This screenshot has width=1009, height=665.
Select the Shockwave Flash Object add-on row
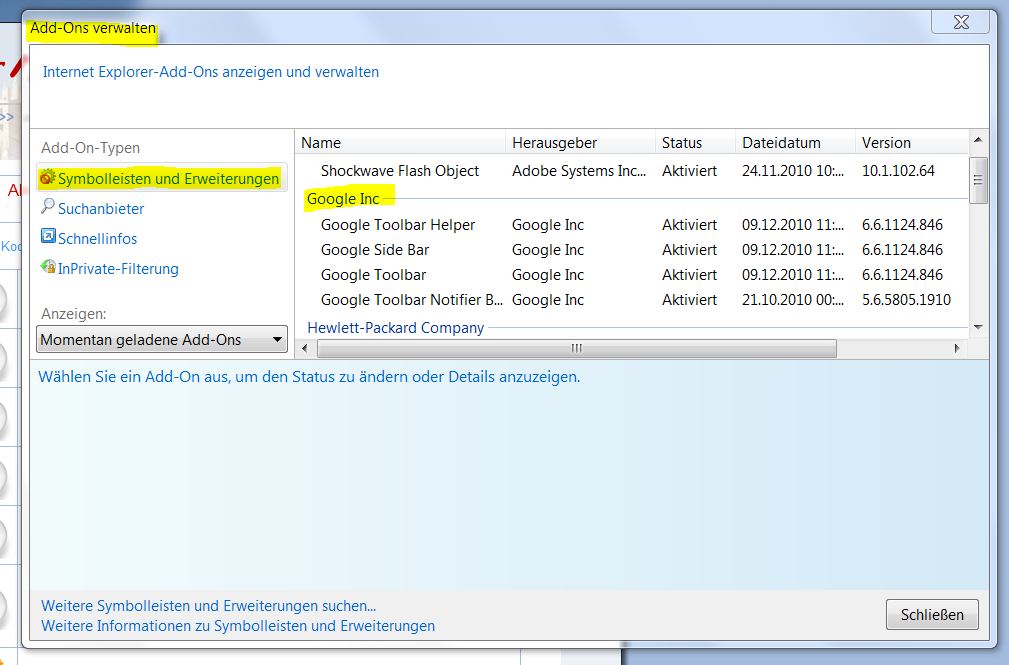pyautogui.click(x=632, y=171)
